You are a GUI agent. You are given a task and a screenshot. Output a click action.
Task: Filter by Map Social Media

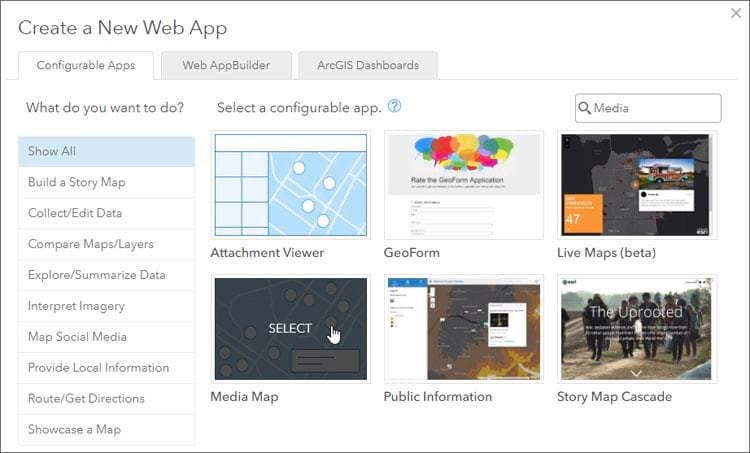click(x=106, y=337)
